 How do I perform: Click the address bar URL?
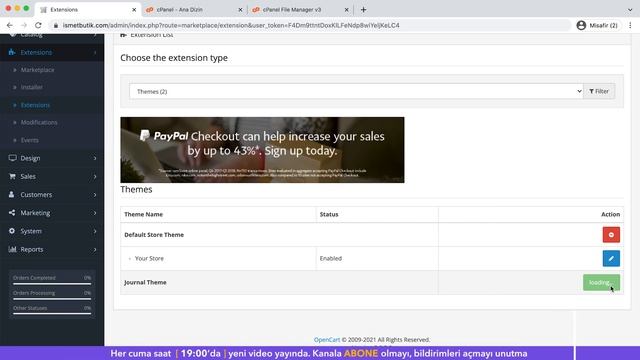click(231, 25)
